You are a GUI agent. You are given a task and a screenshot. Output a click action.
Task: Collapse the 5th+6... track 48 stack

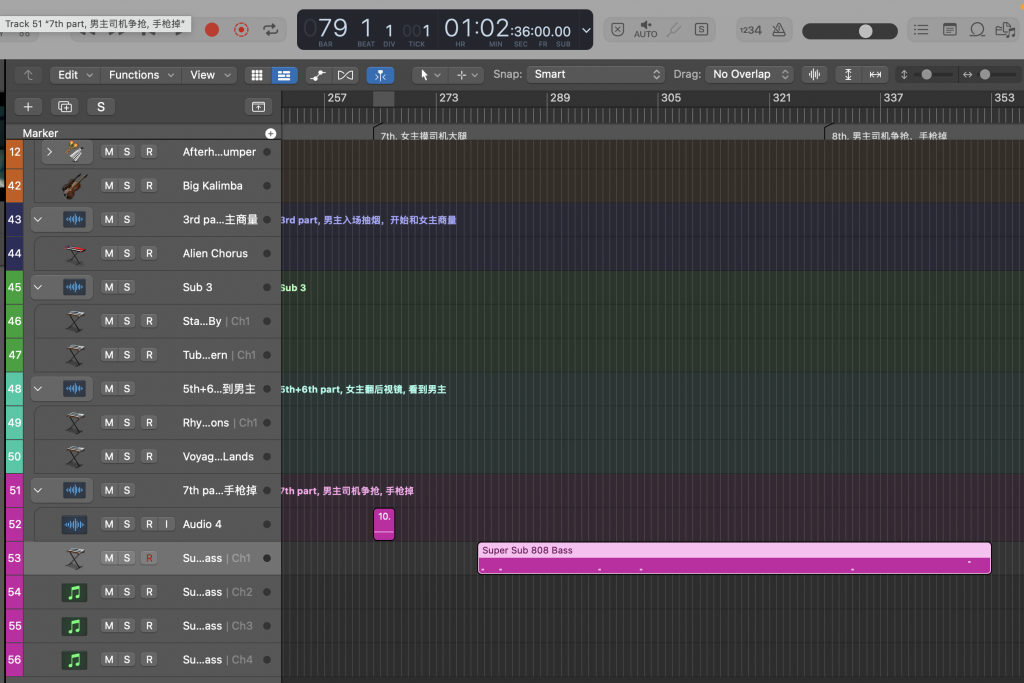click(38, 389)
